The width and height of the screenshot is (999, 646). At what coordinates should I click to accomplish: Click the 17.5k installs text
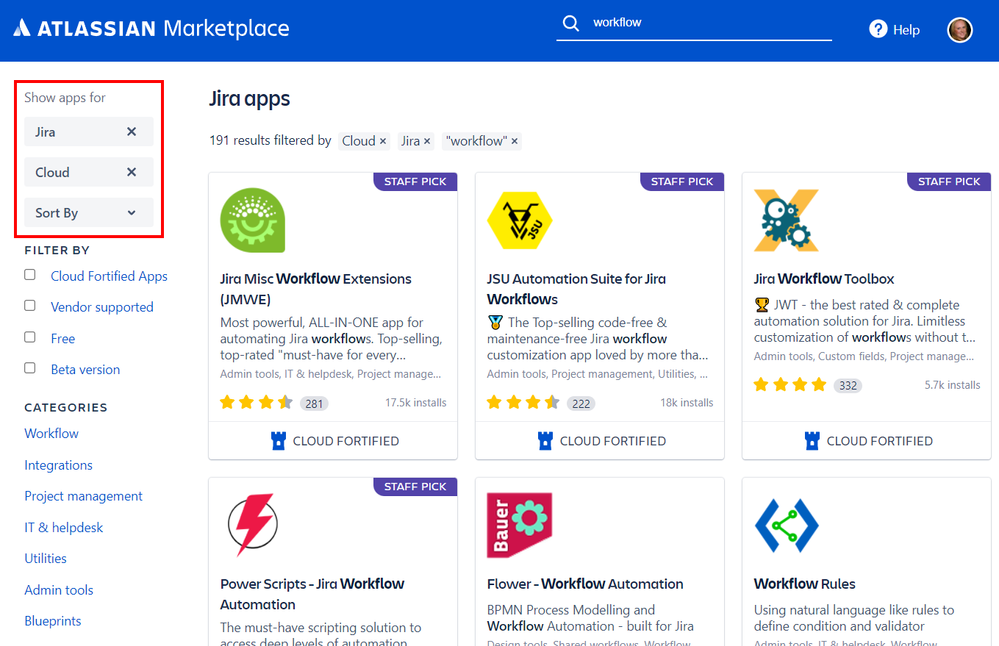coord(416,403)
